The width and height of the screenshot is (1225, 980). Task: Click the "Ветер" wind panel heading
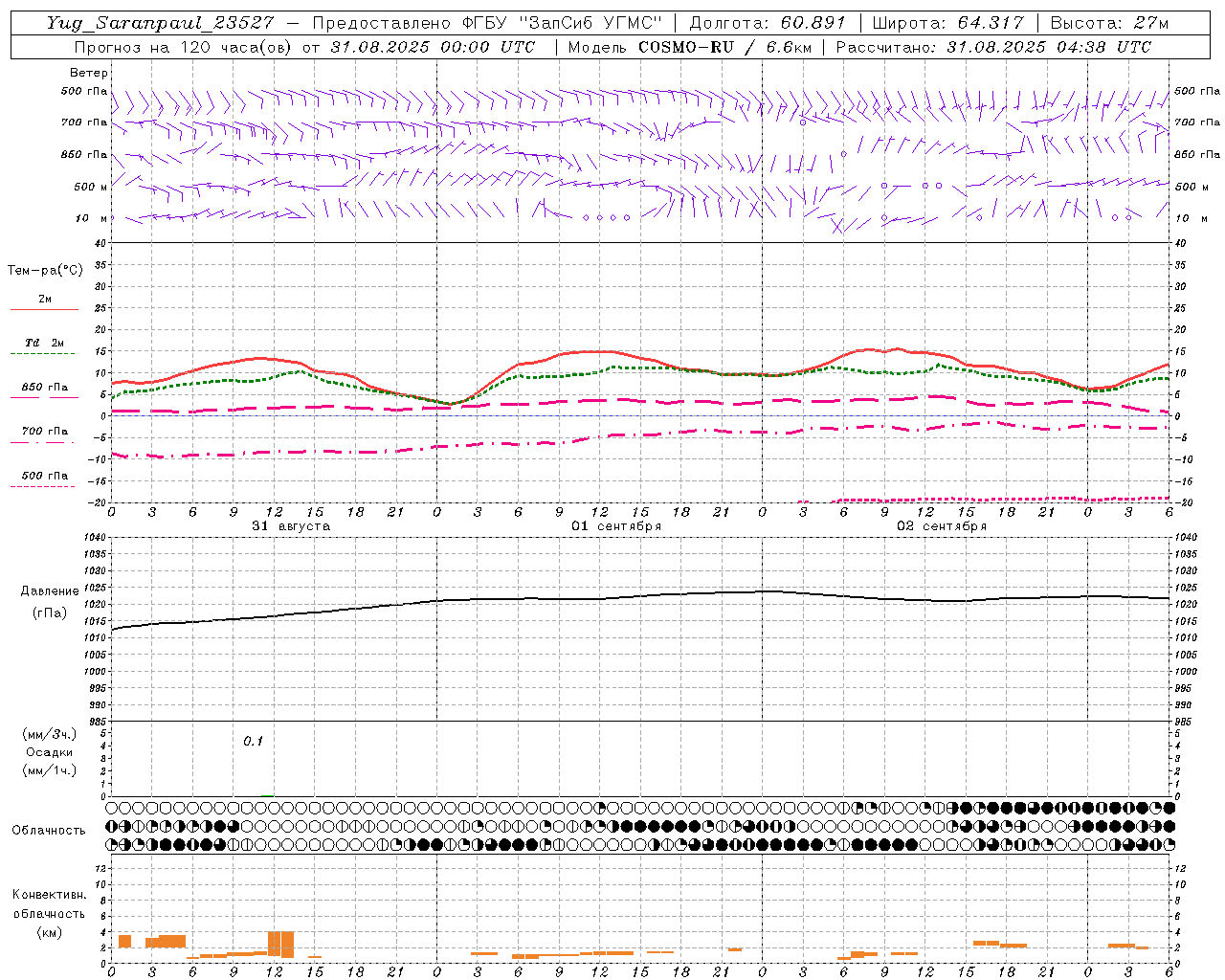click(x=89, y=73)
